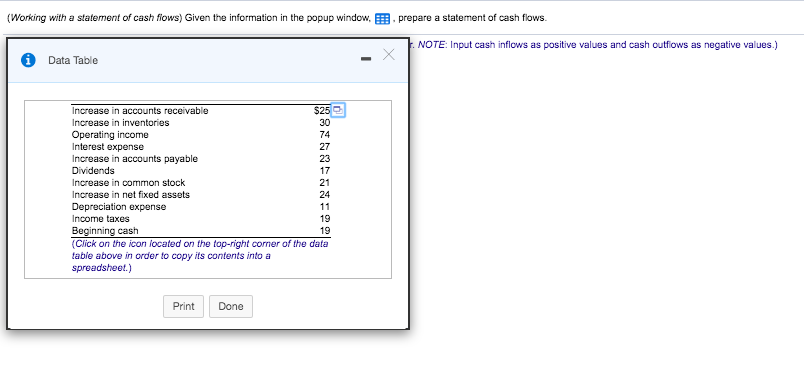The width and height of the screenshot is (804, 378).
Task: Select 'Beginning cash' row label
Action: click(x=105, y=230)
